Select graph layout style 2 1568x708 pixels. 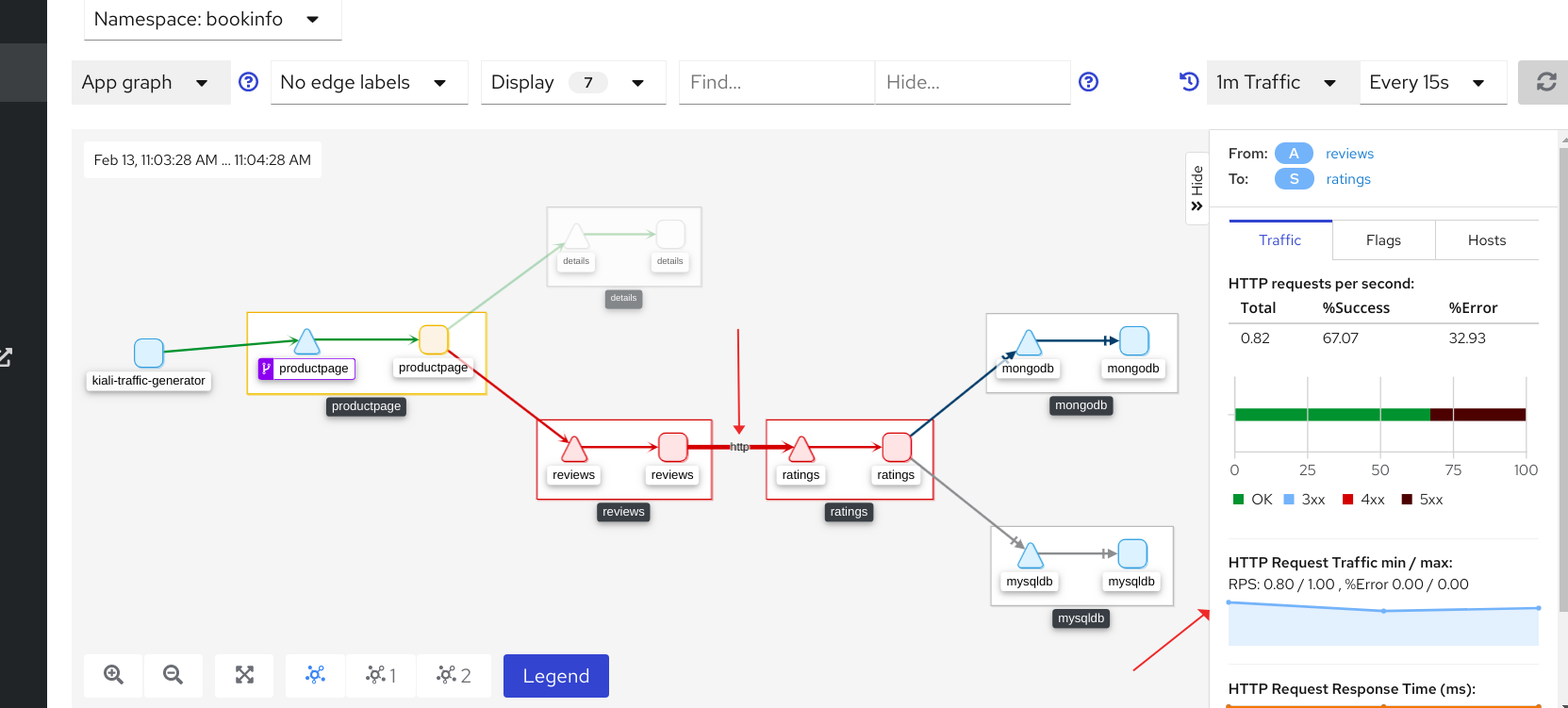click(454, 675)
